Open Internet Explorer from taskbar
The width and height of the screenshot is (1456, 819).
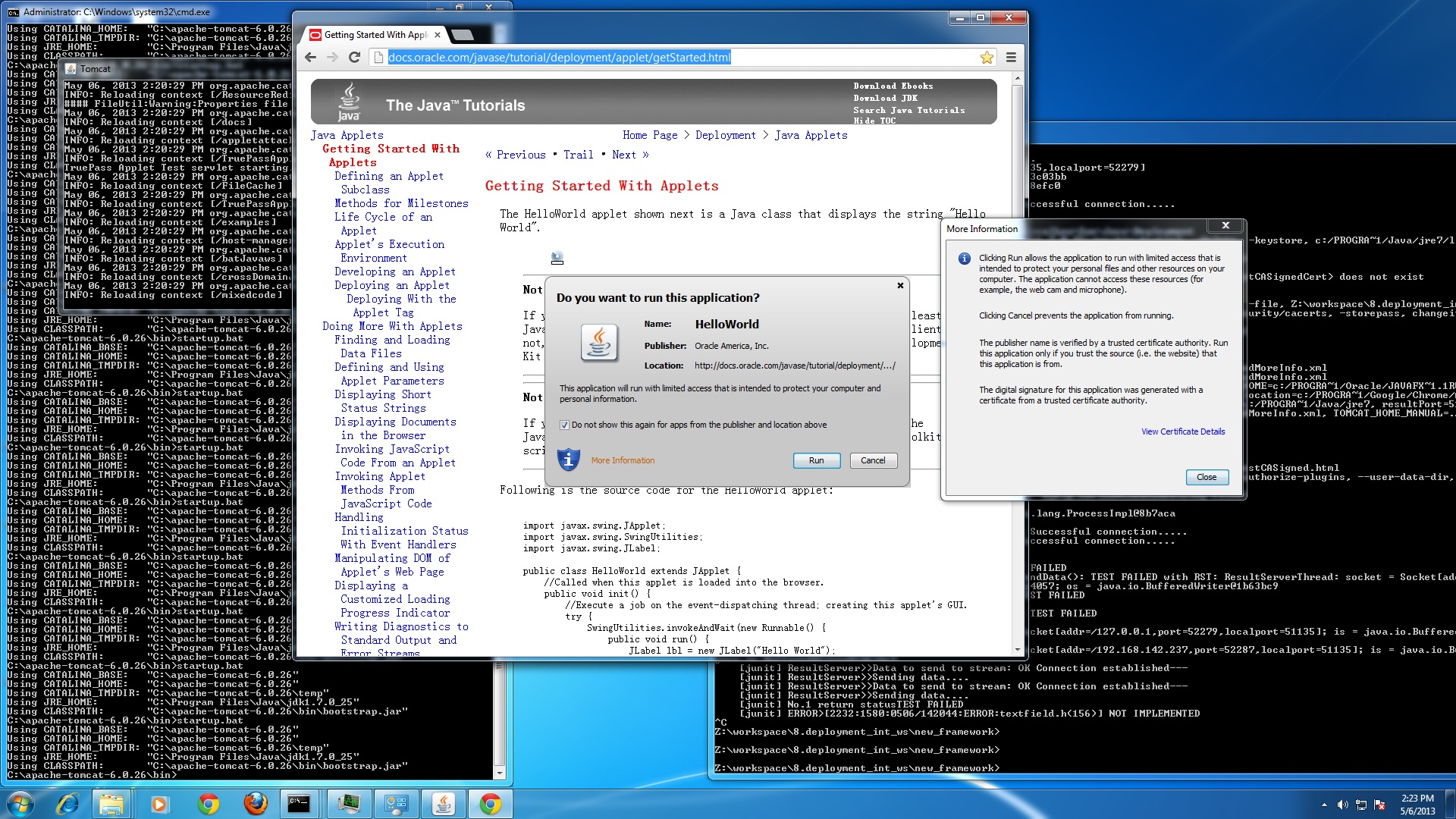(x=68, y=804)
